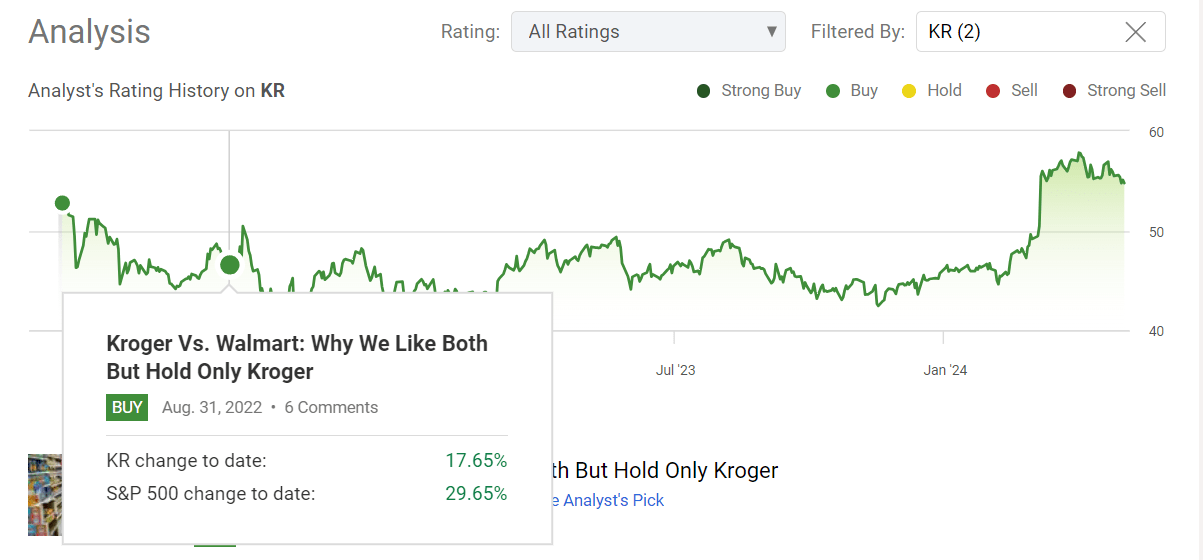Open the Kroger Vs. Walmart tooltip headline

[x=297, y=357]
